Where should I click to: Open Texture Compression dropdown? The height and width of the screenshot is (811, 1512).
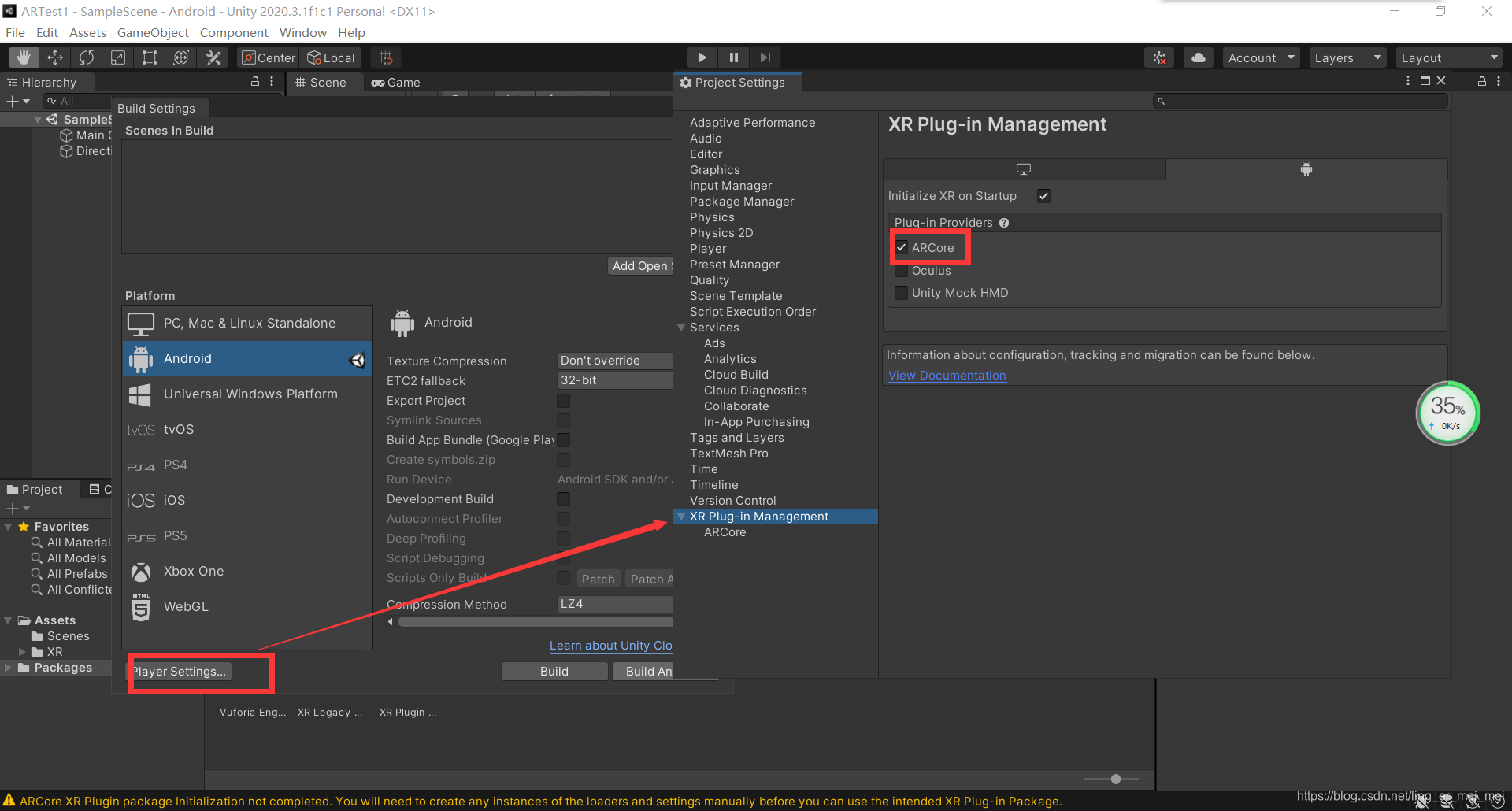coord(614,361)
